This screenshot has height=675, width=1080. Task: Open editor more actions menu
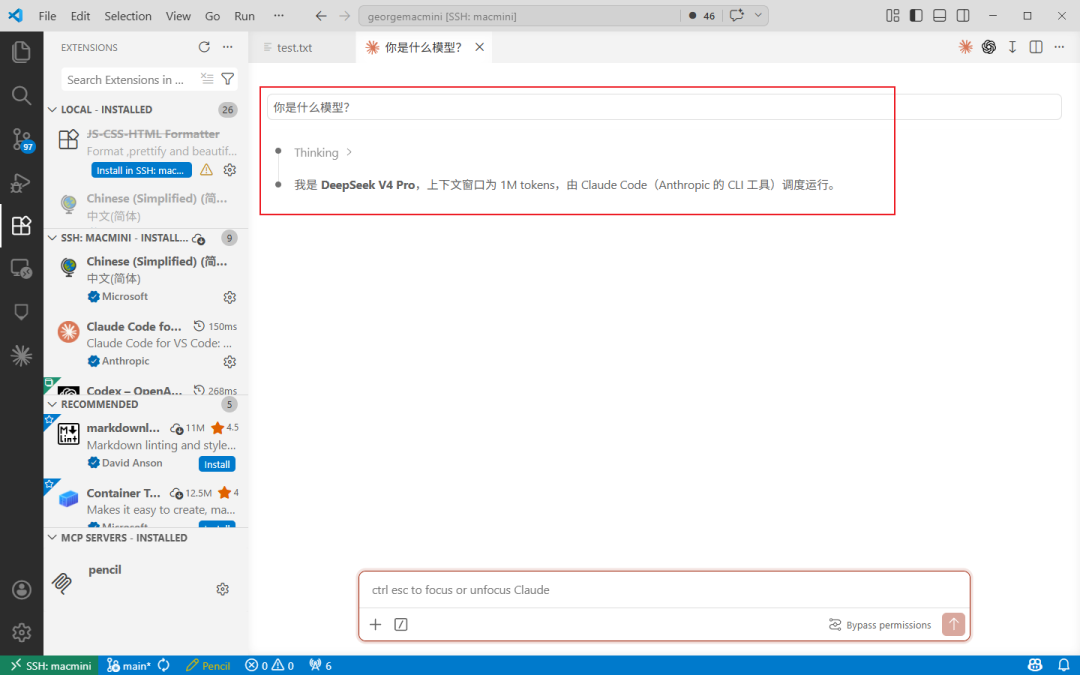[1059, 47]
